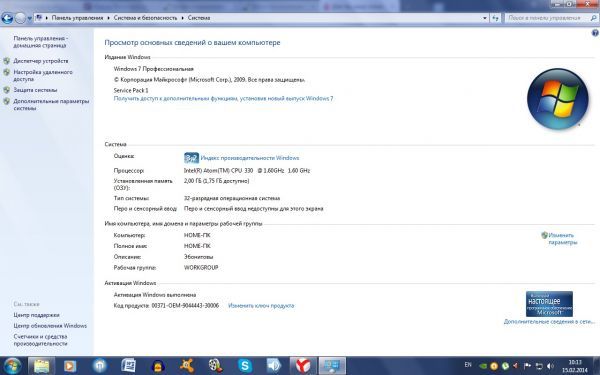Open "Диспетчер устройств" in the left sidebar

tap(41, 61)
